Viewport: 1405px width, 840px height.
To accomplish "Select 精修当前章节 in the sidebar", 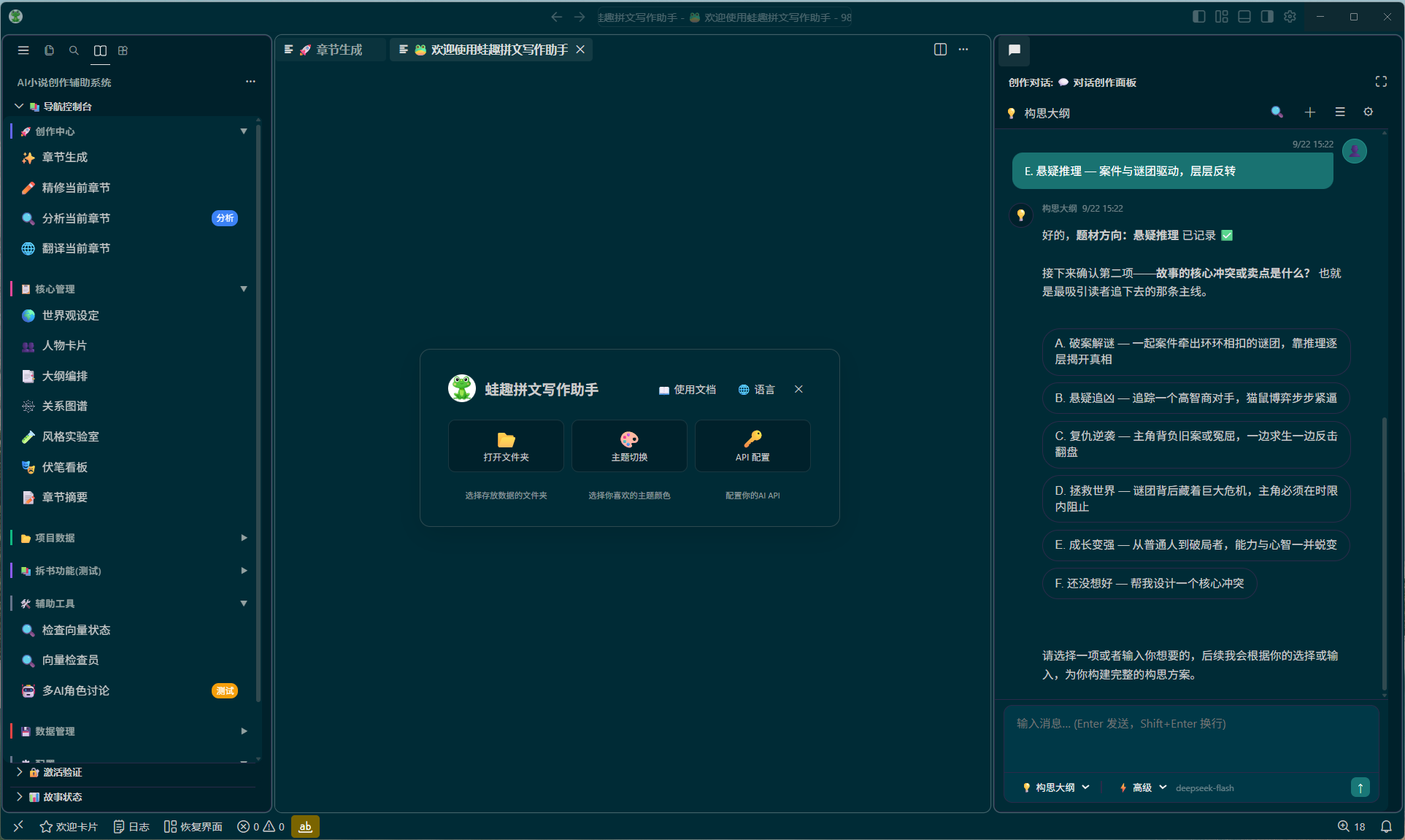I will pos(131,188).
